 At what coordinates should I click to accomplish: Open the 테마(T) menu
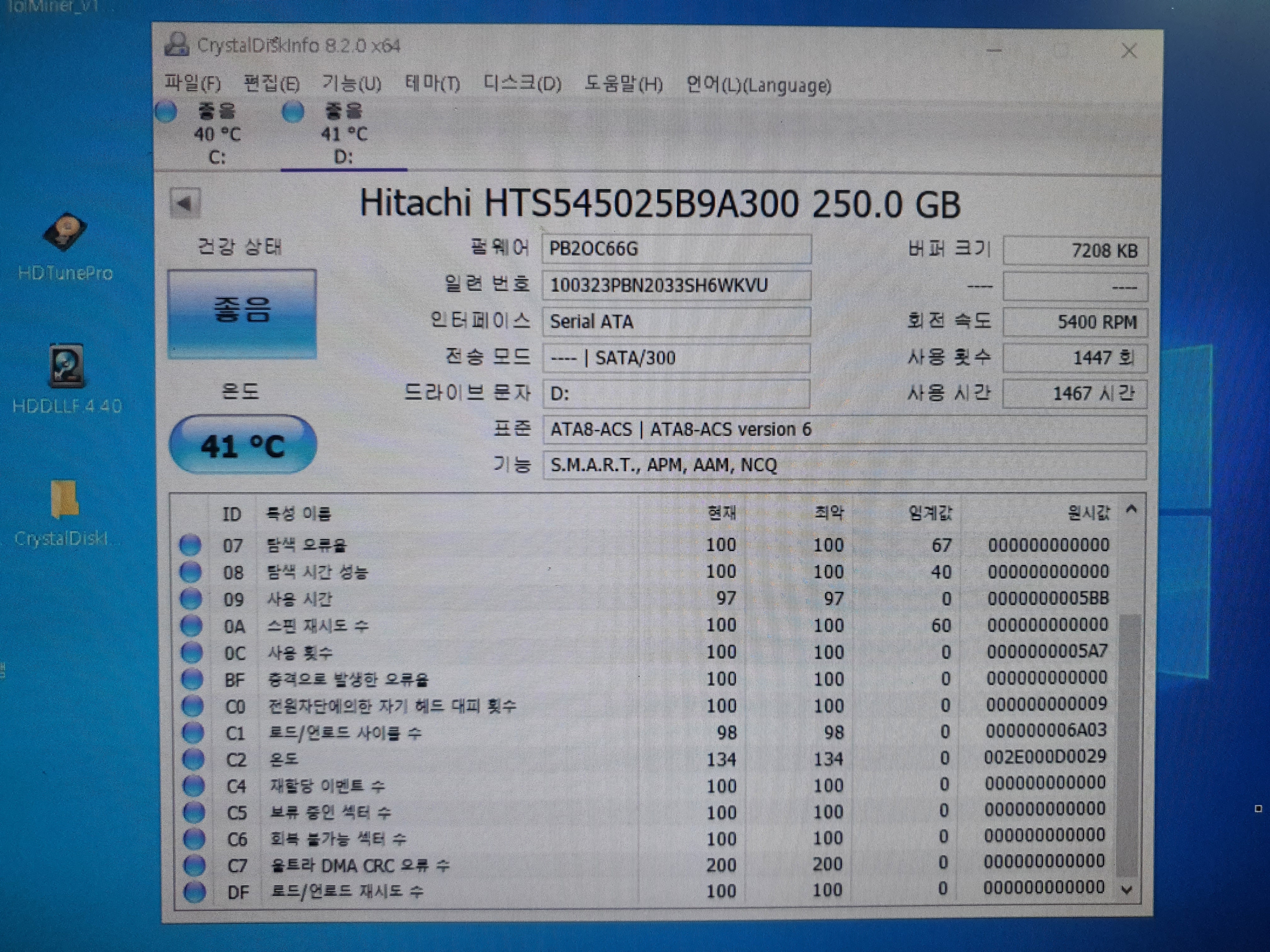point(432,84)
